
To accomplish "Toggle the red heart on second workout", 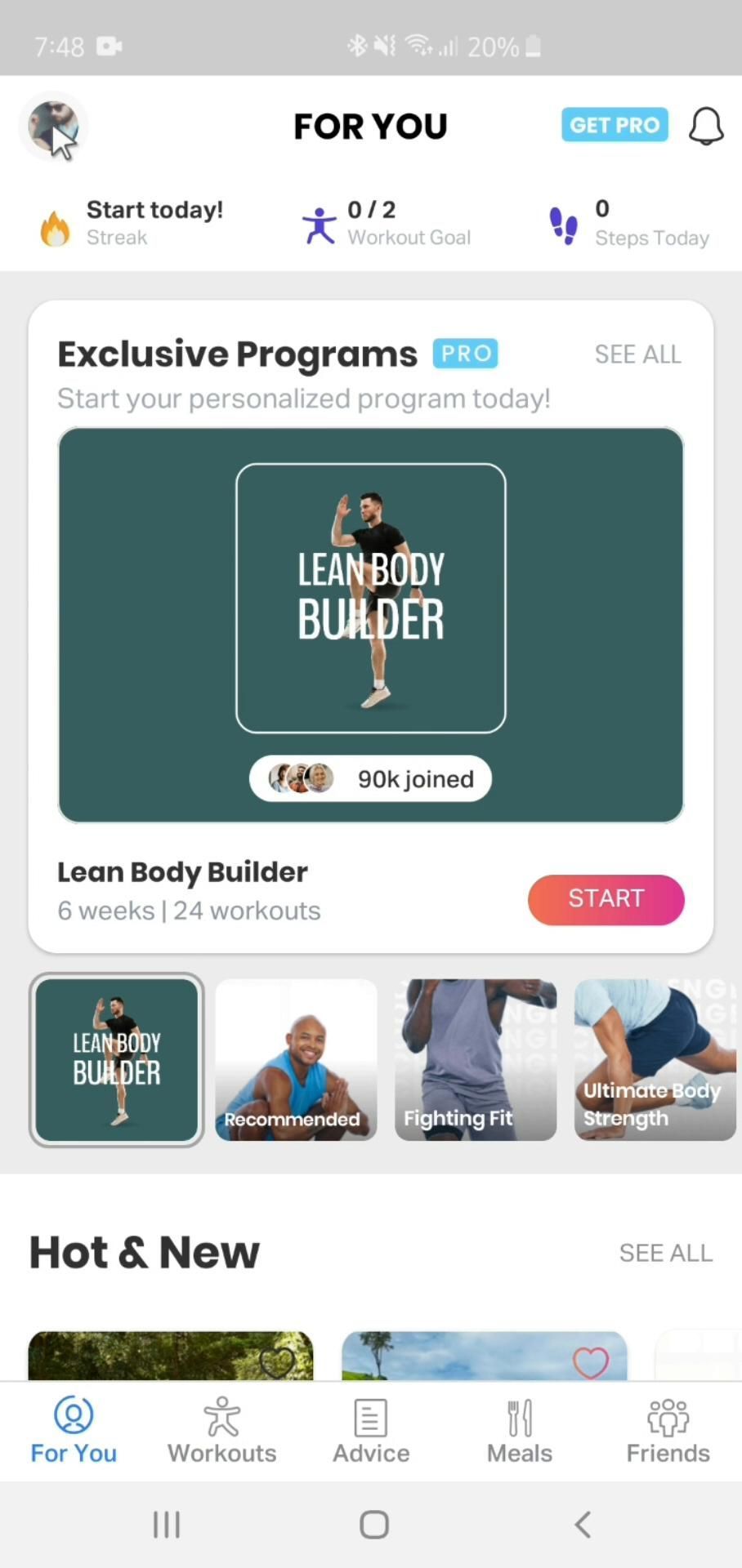I will coord(591,1362).
